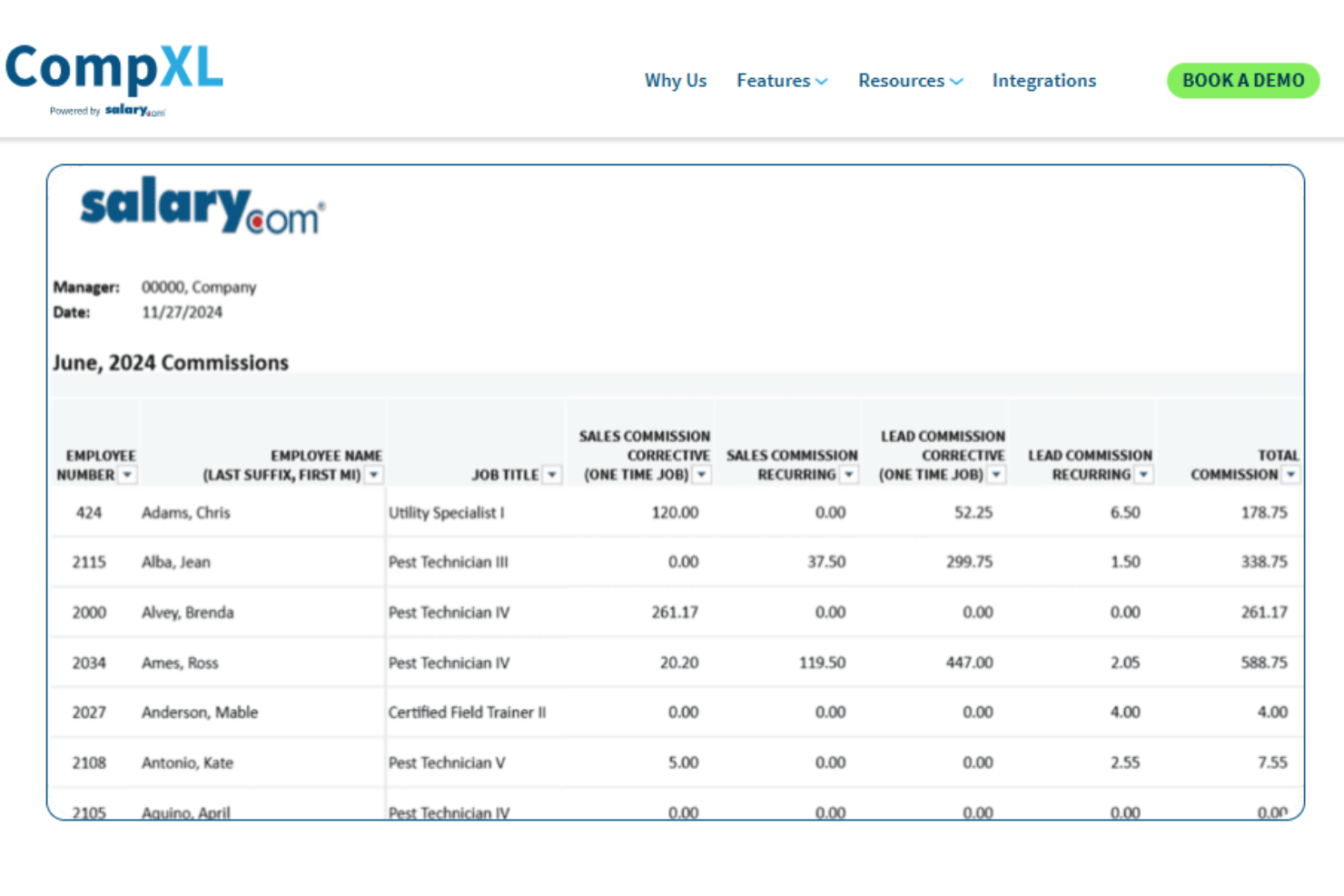Open the Job Title column filter icon

pos(552,474)
